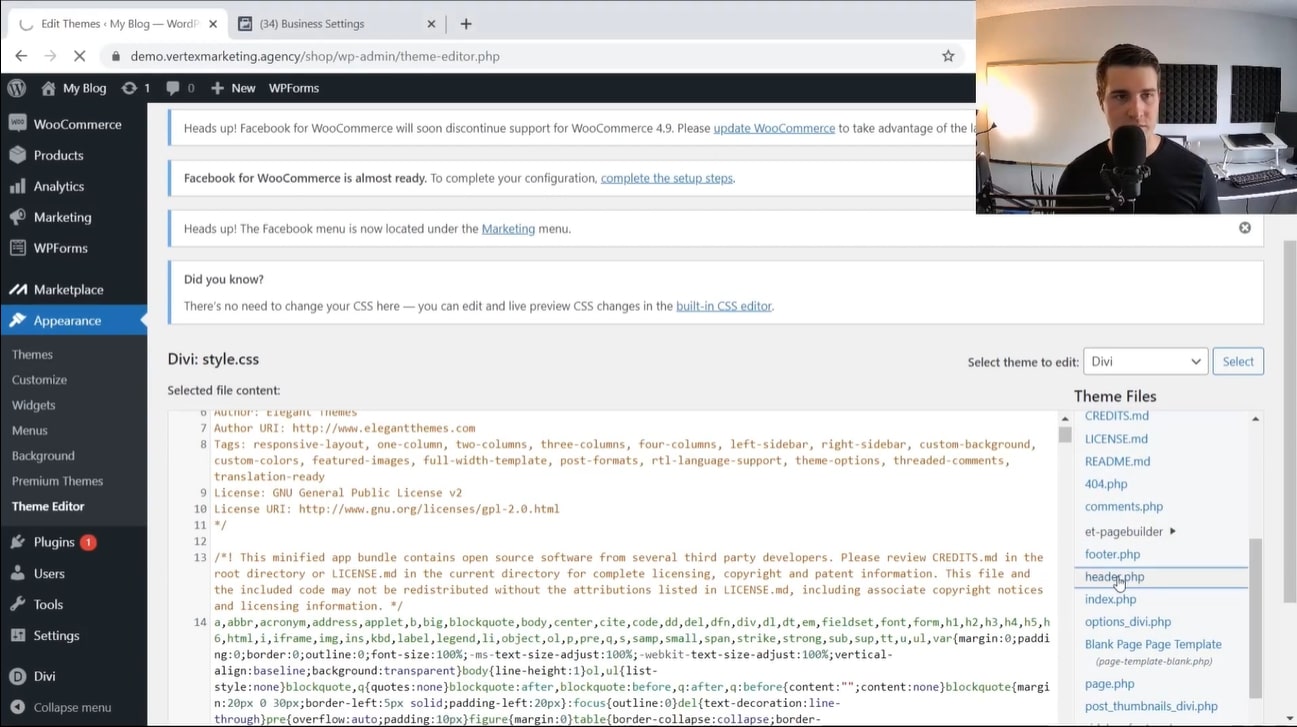Click the updates icon in admin bar
This screenshot has width=1297, height=727.
[129, 88]
